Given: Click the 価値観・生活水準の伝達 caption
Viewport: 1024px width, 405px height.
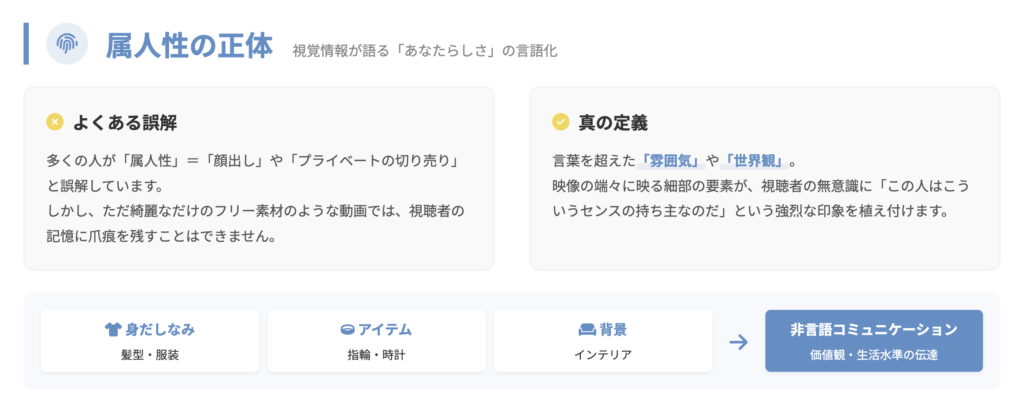Looking at the screenshot, I should pos(873,355).
